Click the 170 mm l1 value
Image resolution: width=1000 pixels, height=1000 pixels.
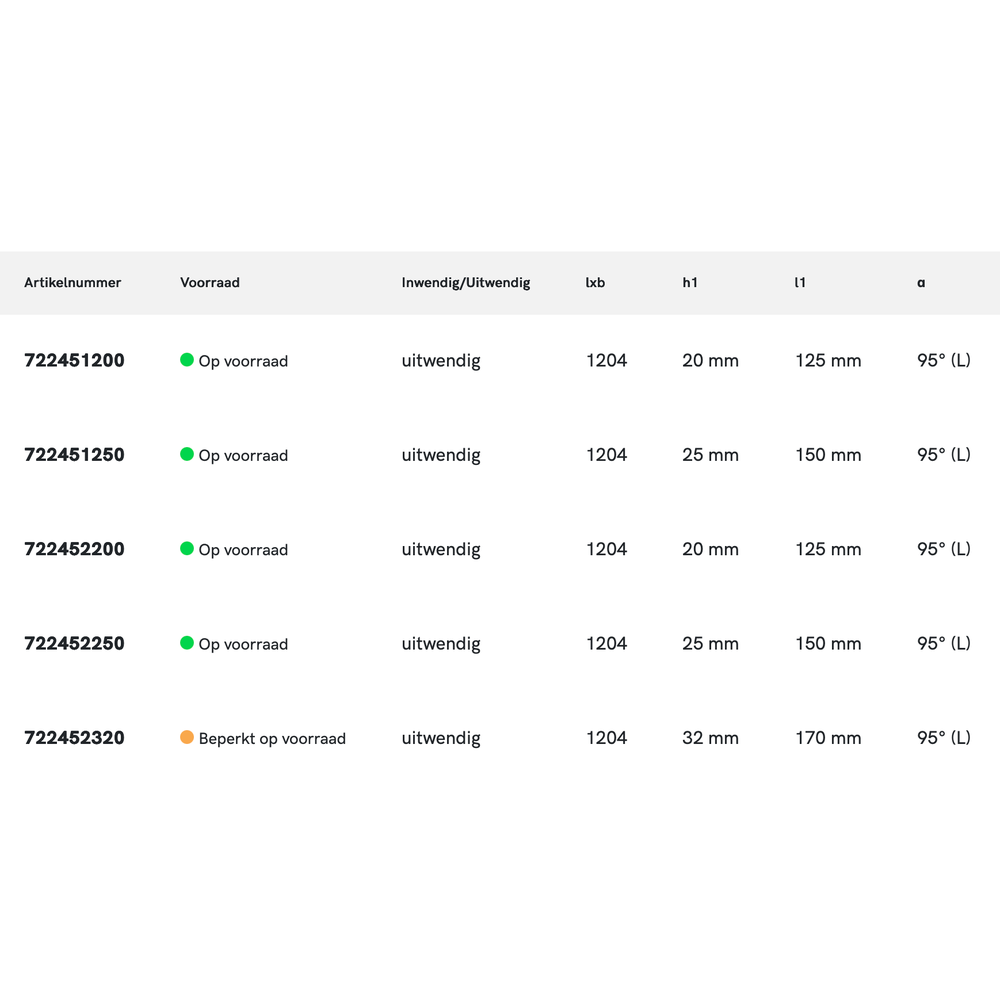point(828,738)
